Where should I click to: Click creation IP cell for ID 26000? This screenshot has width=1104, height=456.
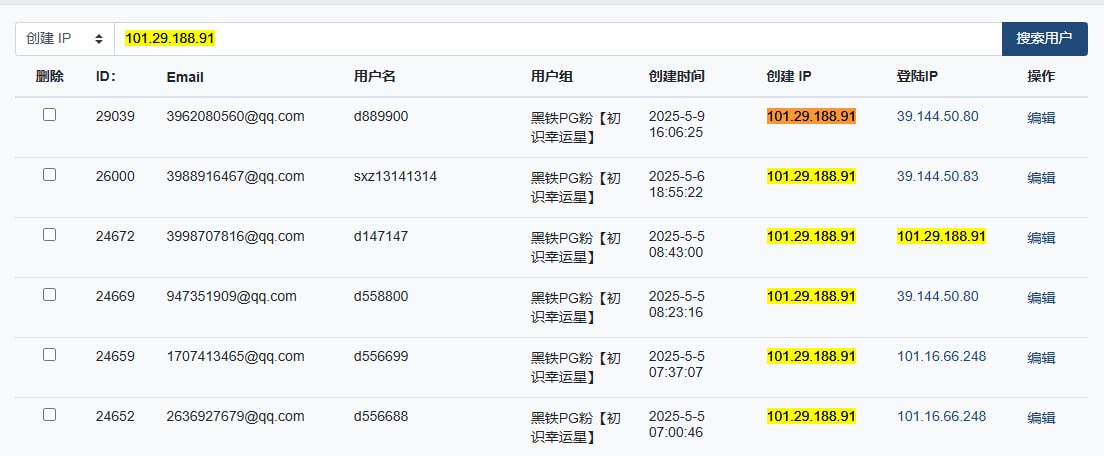pos(811,176)
